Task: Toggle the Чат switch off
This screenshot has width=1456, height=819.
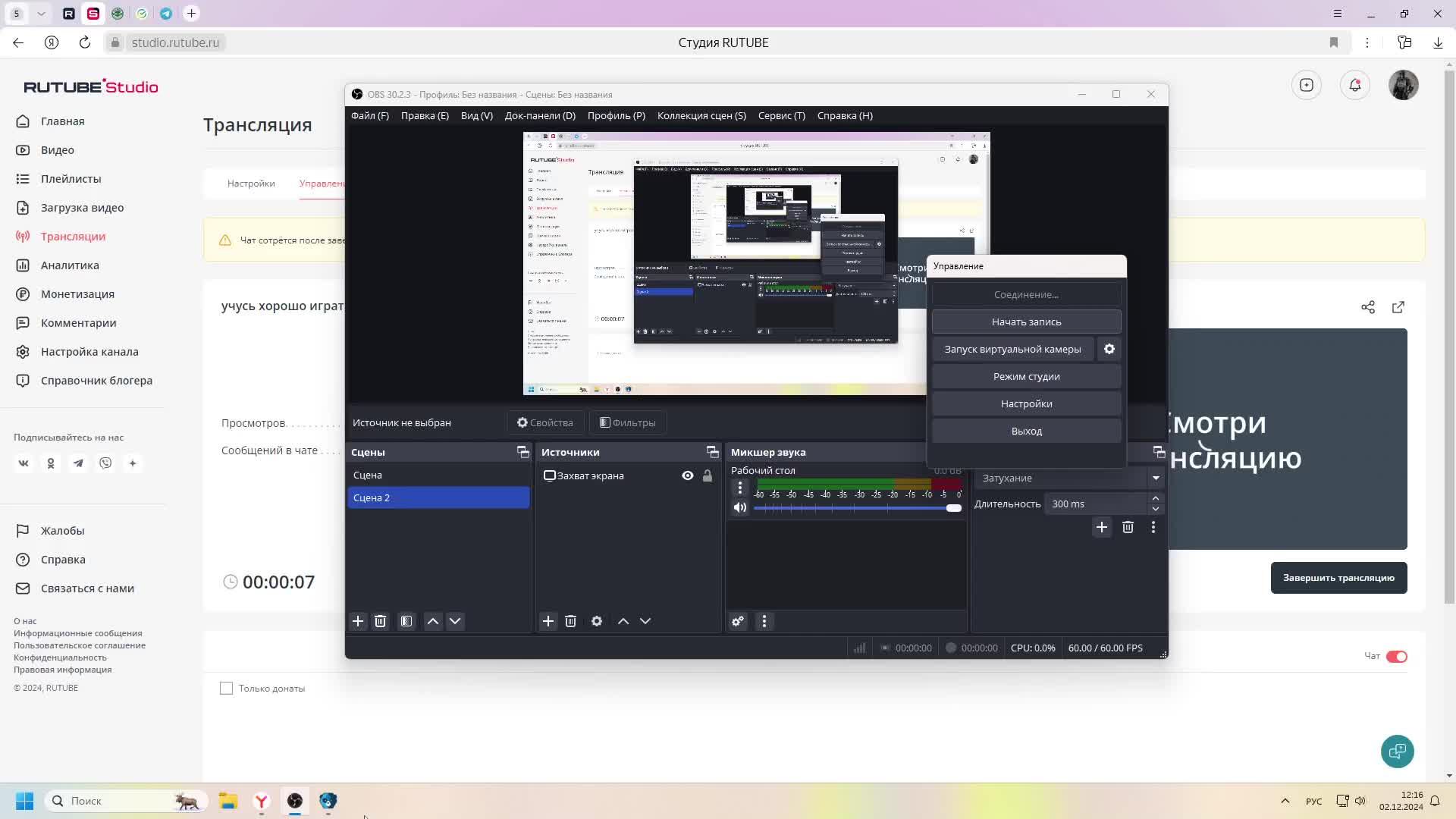Action: coord(1397,657)
